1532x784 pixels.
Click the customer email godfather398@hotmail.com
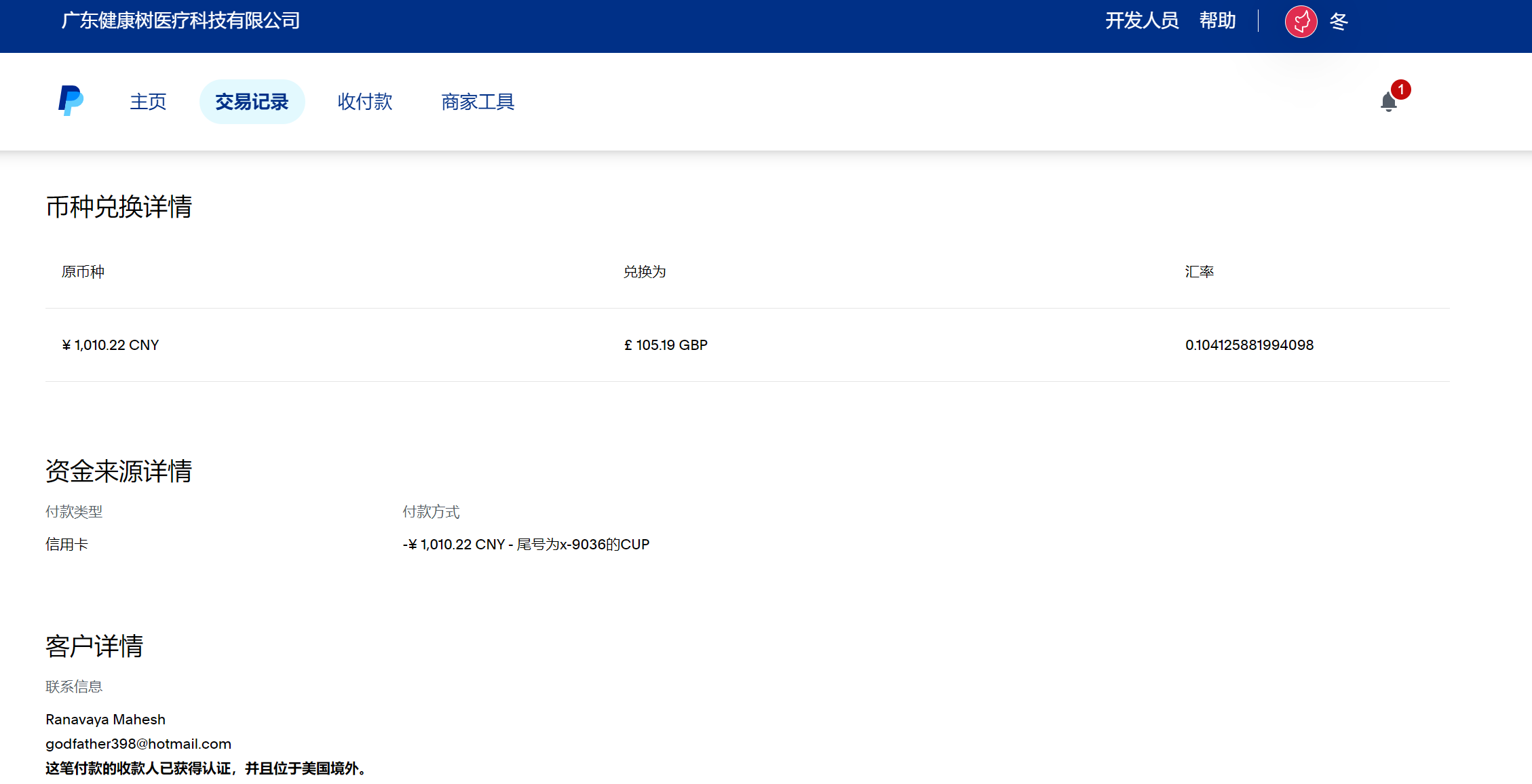pos(138,744)
